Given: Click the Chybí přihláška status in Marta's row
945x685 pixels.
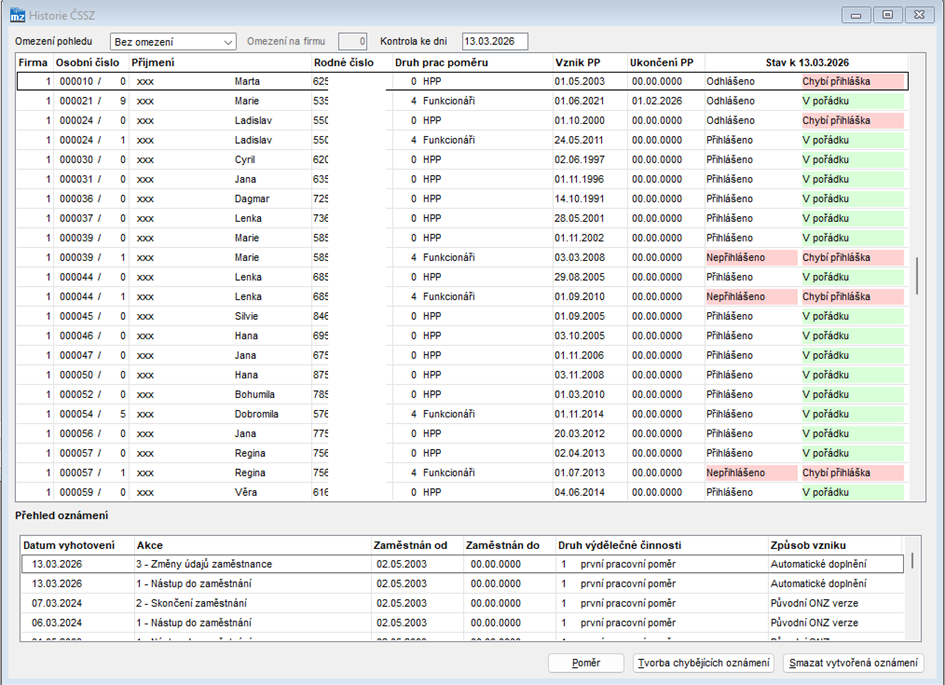Looking at the screenshot, I should pyautogui.click(x=852, y=81).
